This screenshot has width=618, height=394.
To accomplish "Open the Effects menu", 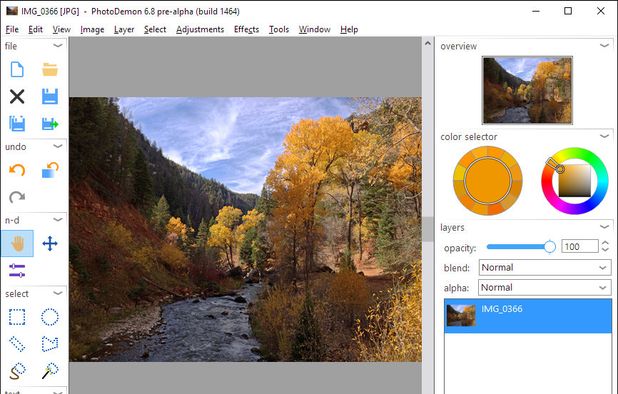I will [x=246, y=30].
